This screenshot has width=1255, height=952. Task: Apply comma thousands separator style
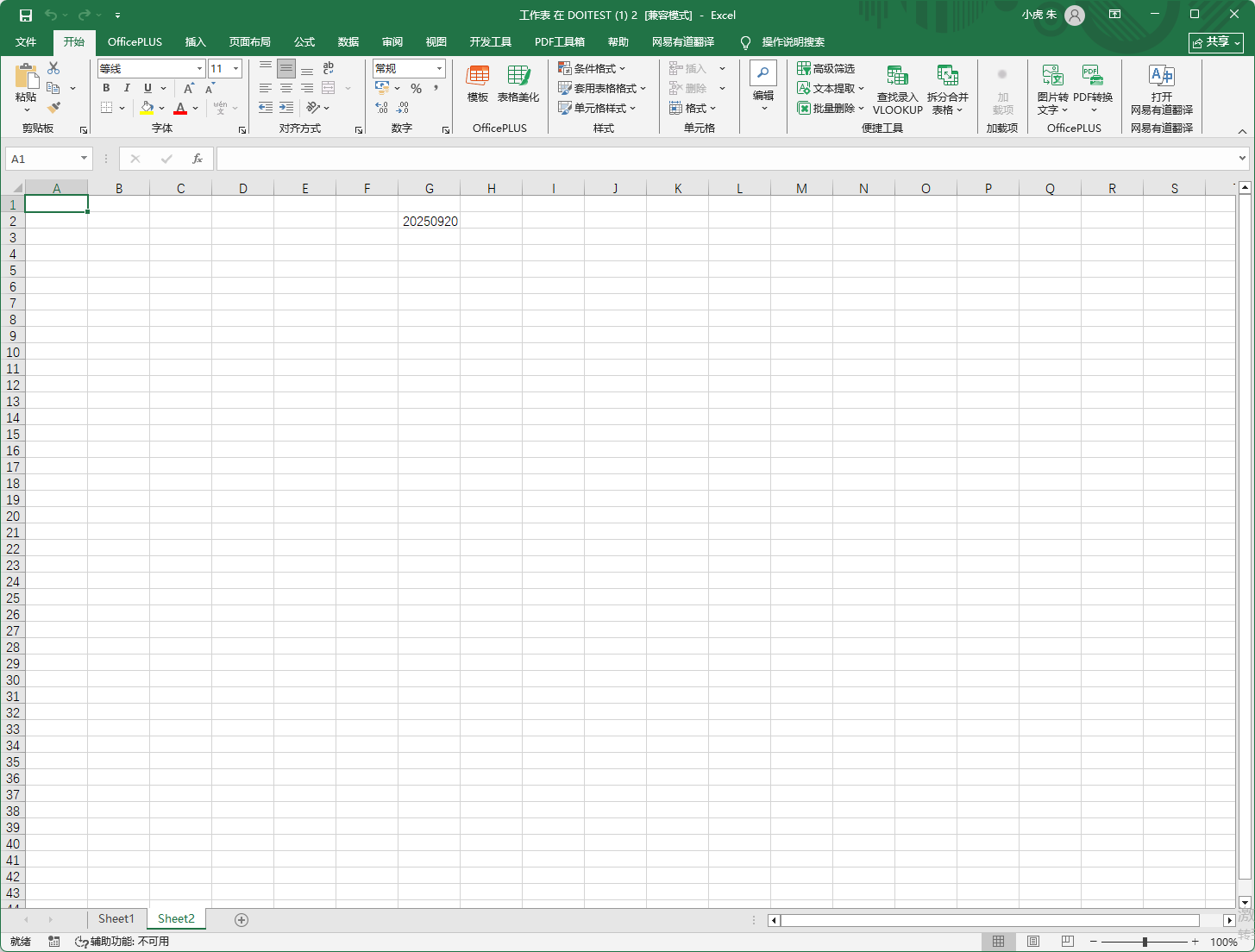436,88
